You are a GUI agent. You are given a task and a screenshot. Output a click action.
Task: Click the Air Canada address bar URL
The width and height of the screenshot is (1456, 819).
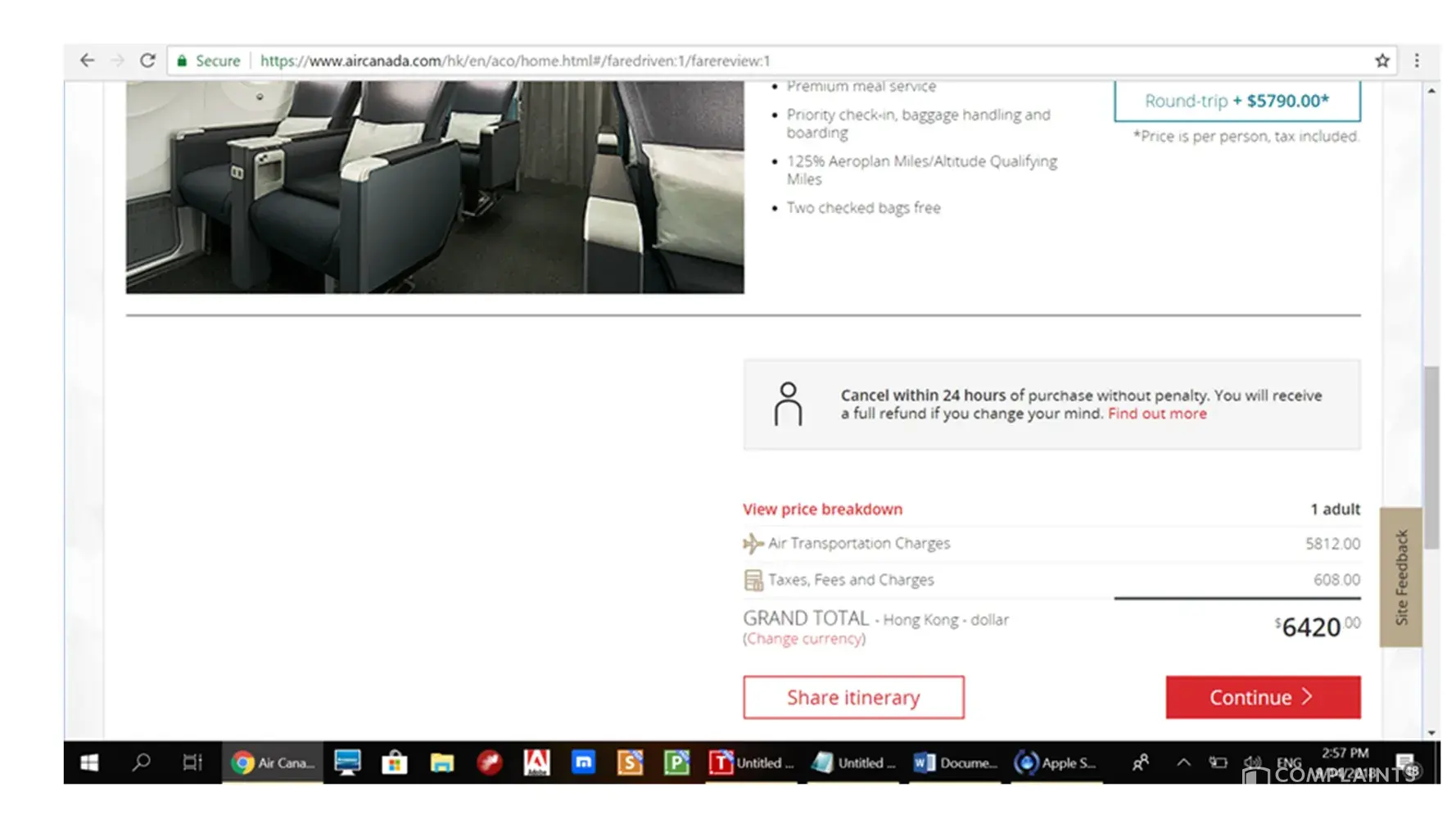pyautogui.click(x=514, y=61)
